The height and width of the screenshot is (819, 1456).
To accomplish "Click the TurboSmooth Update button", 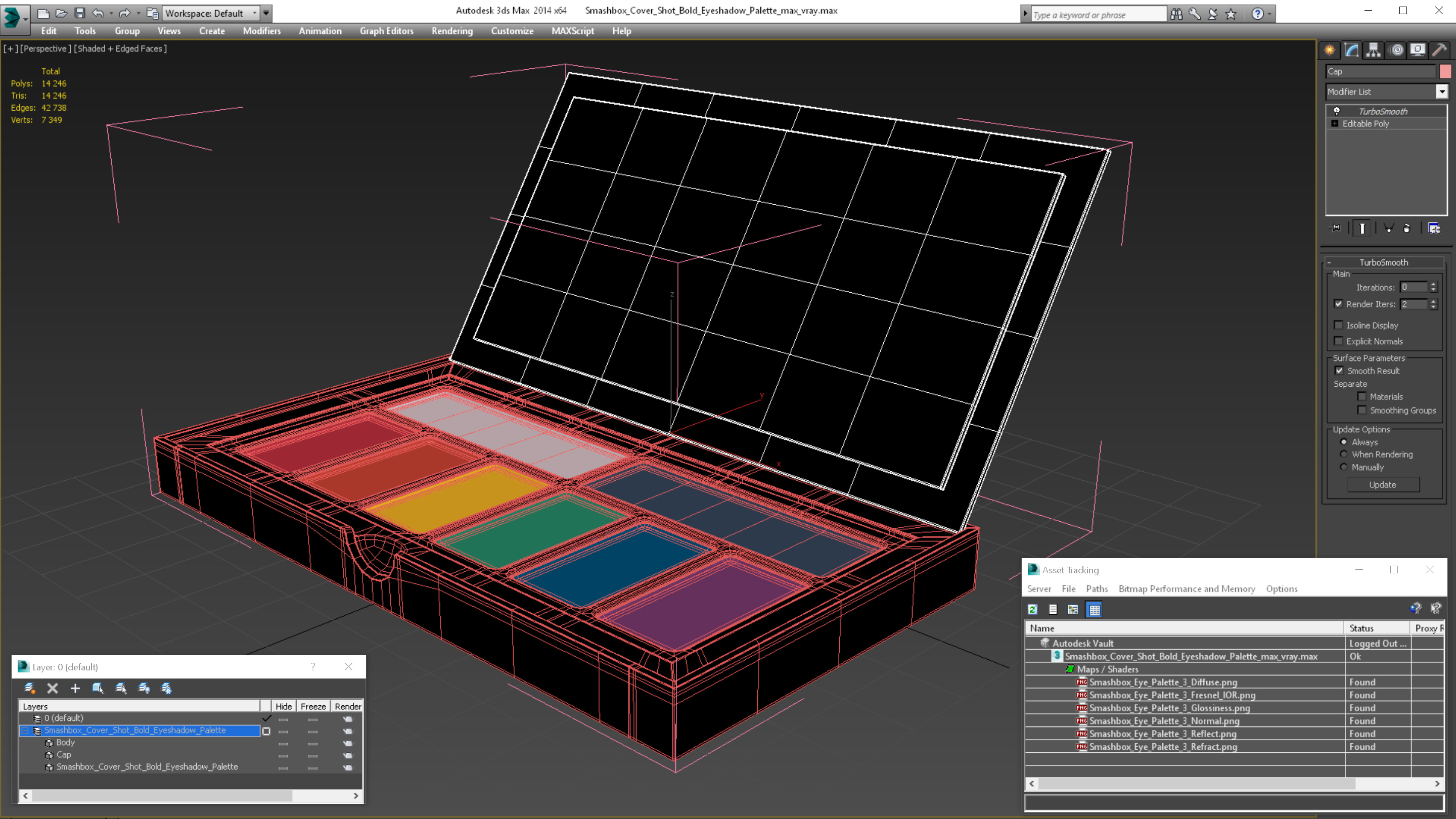I will click(1383, 484).
